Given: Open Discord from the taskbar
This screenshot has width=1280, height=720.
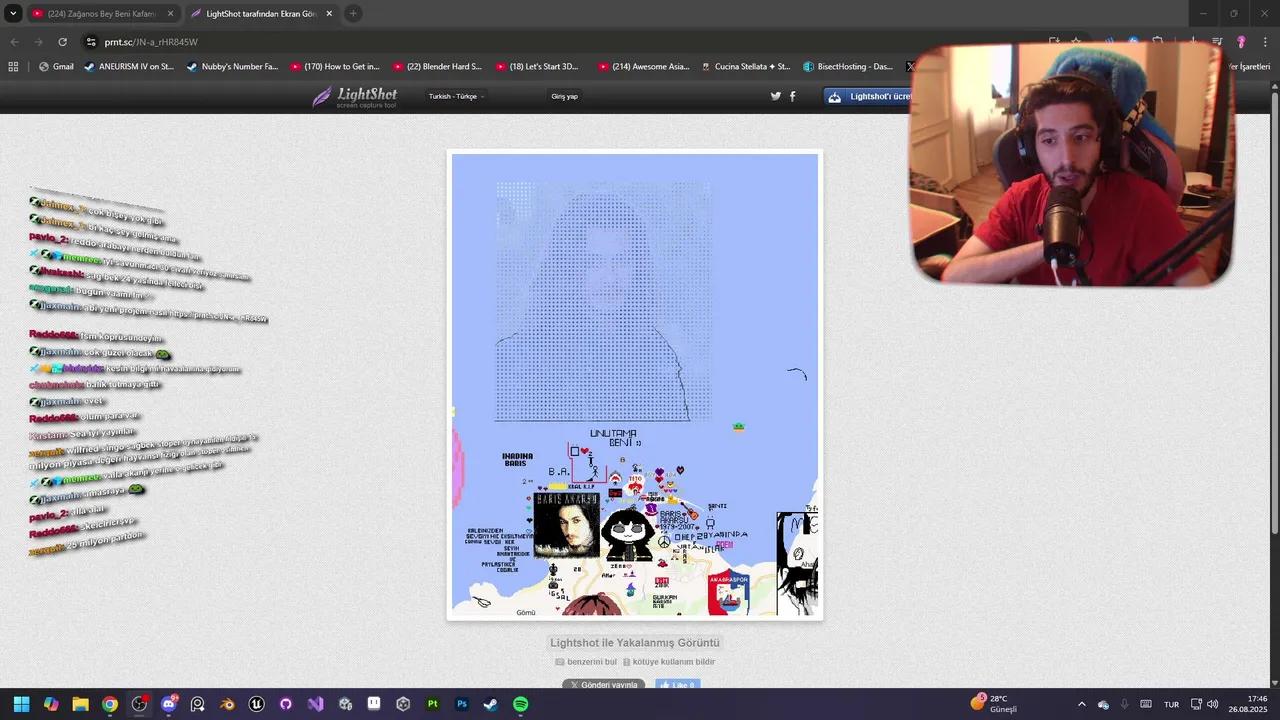Looking at the screenshot, I should pyautogui.click(x=168, y=704).
